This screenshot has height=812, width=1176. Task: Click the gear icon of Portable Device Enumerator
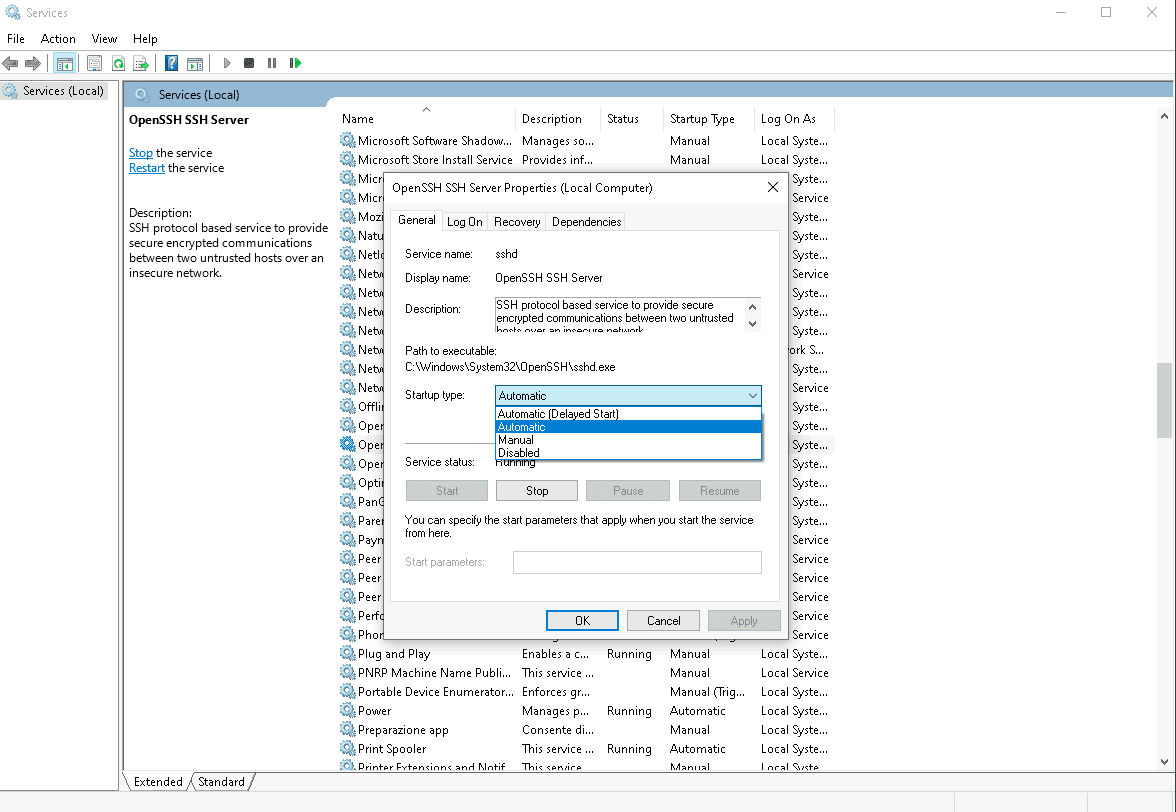click(347, 691)
